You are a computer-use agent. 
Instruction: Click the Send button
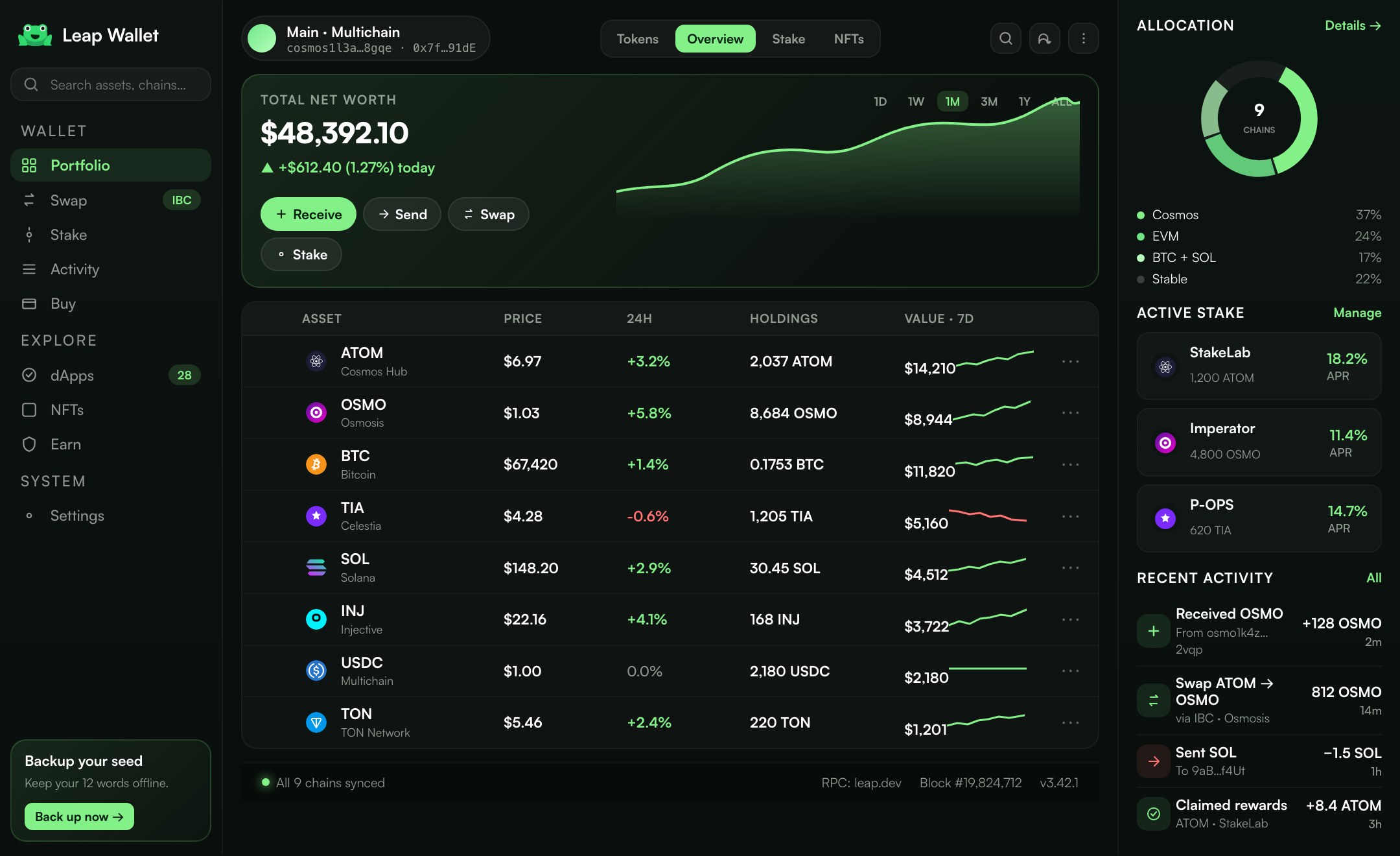[x=402, y=214]
